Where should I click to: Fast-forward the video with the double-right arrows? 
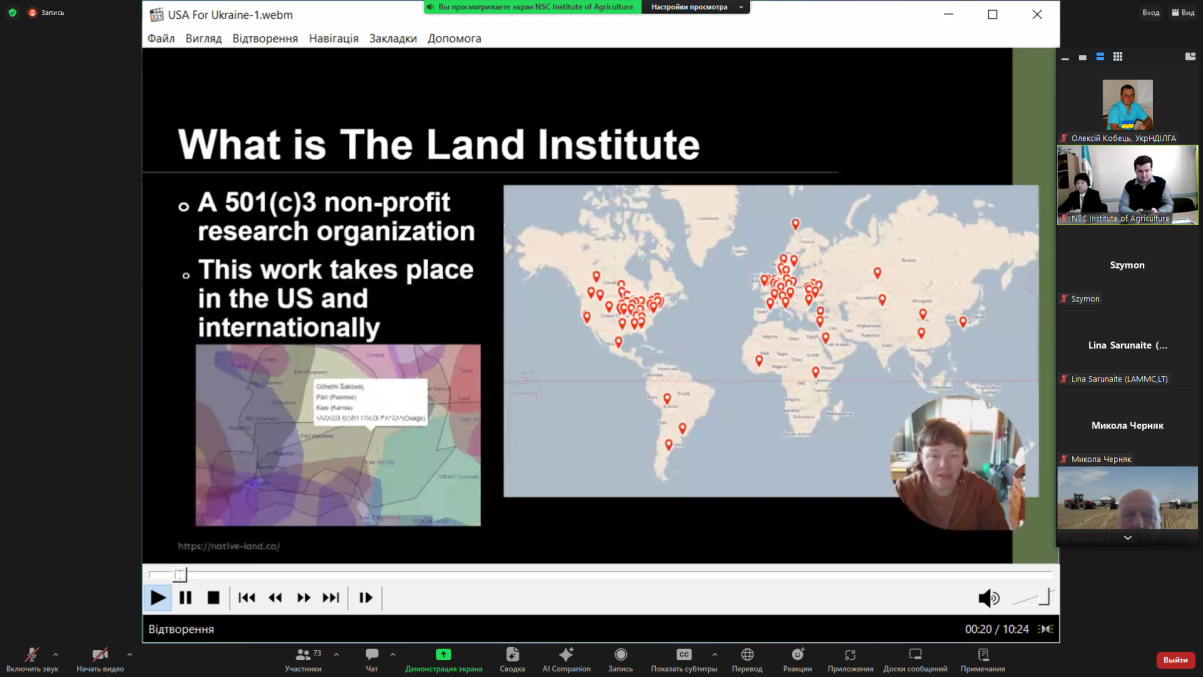pyautogui.click(x=303, y=598)
